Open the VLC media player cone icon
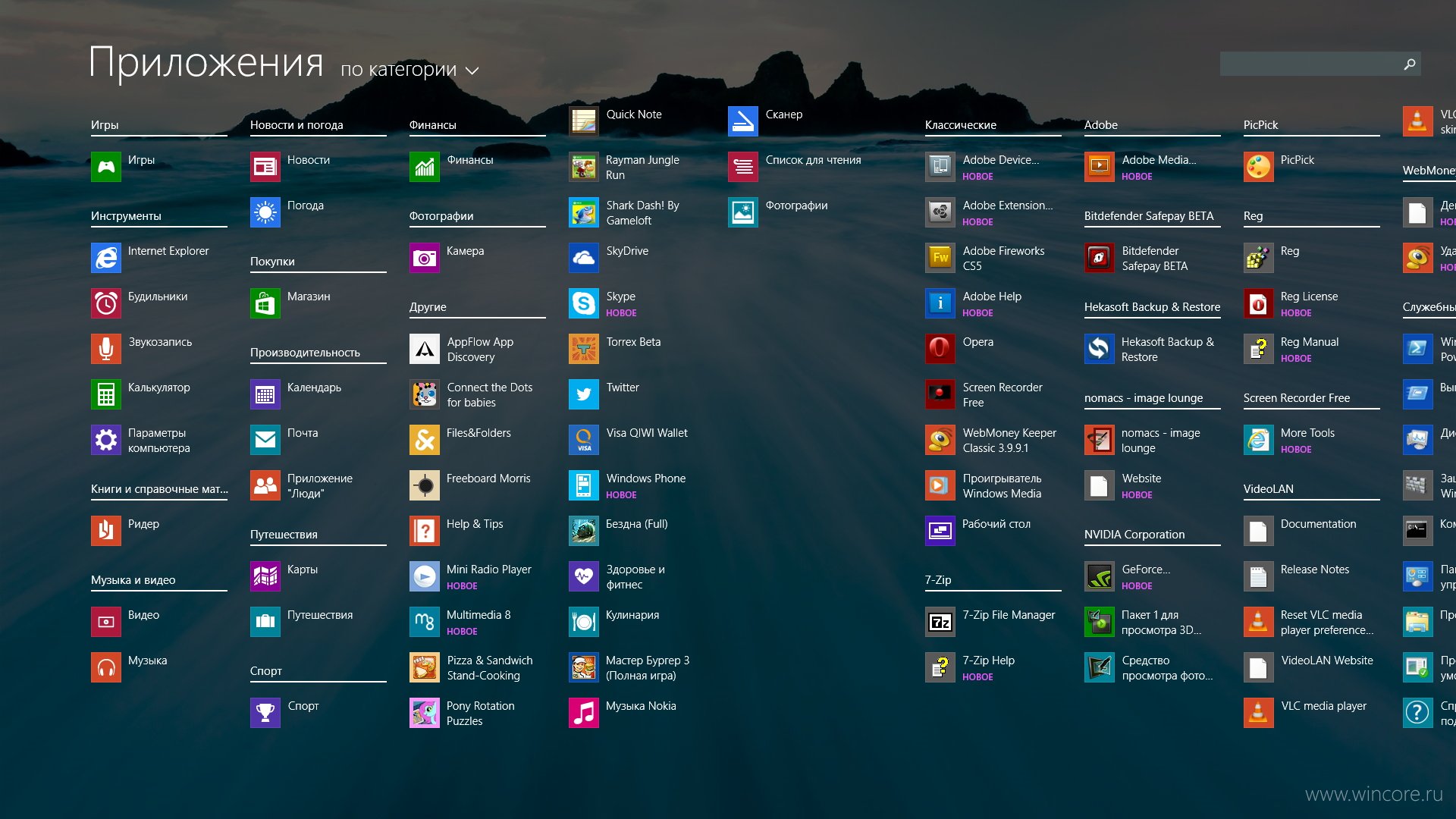This screenshot has width=1456, height=819. click(x=1259, y=713)
